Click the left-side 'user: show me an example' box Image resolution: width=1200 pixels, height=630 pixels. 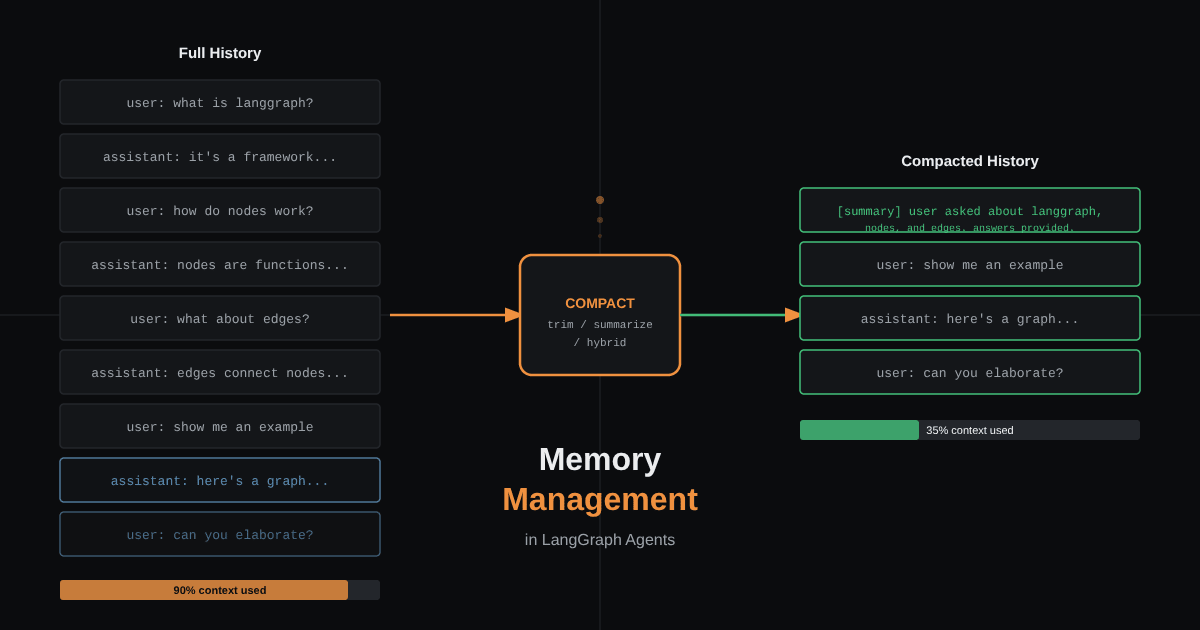click(x=220, y=426)
